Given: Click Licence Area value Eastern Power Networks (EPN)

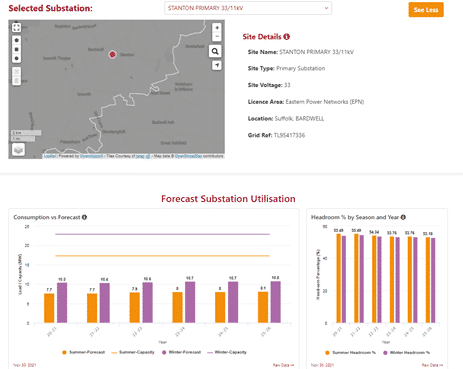Looking at the screenshot, I should (325, 102).
